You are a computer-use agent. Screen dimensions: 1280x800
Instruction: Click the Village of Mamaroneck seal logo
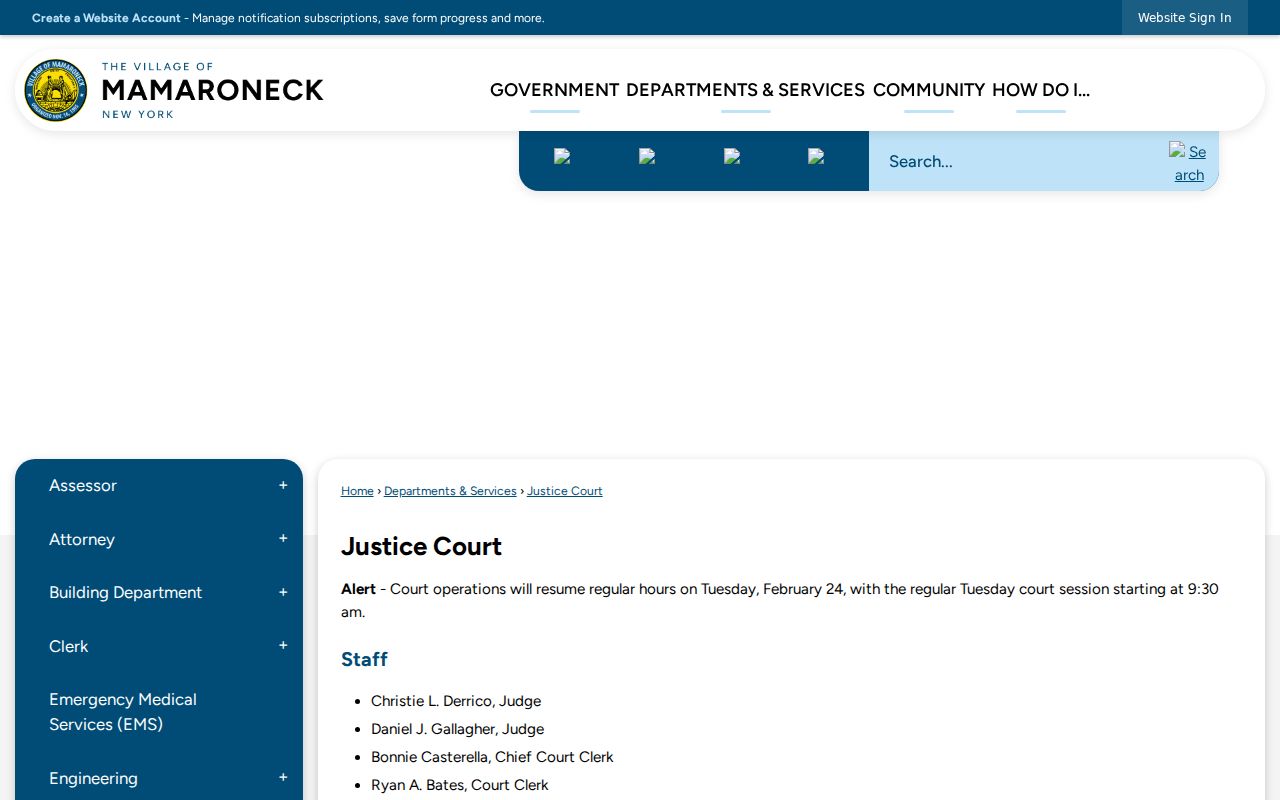point(56,90)
